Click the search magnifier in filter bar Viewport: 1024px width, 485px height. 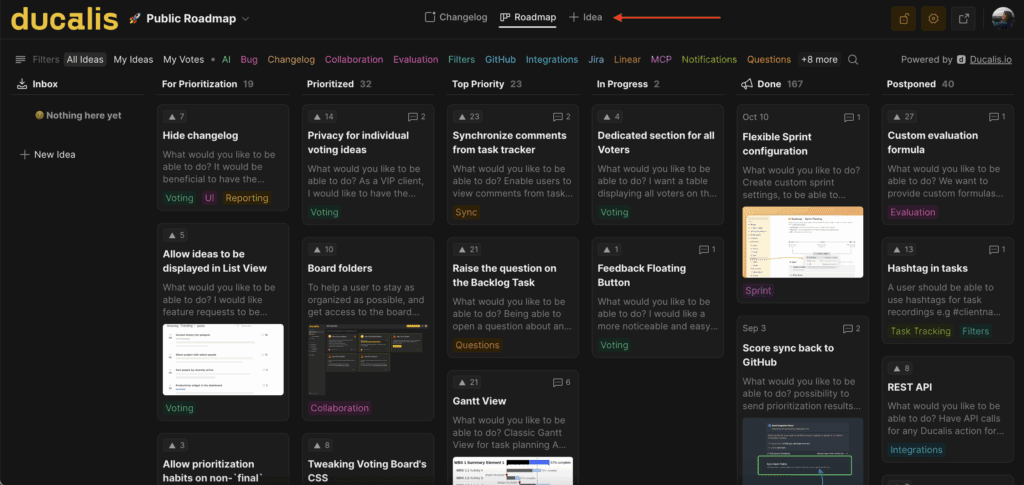pos(853,60)
